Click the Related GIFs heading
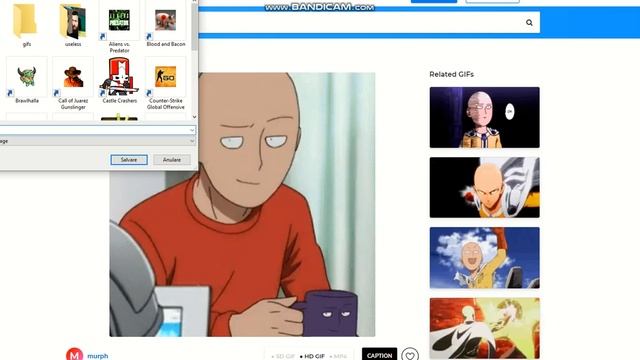 451,74
